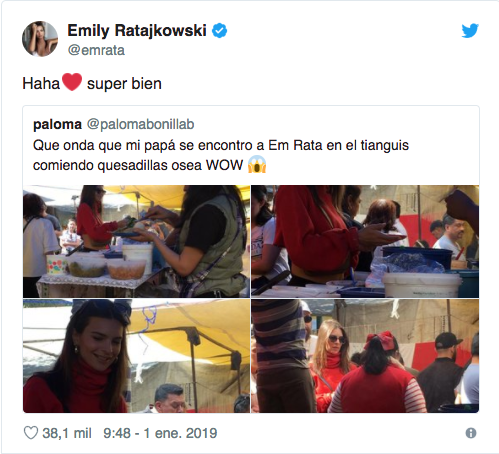Image resolution: width=499 pixels, height=454 pixels.
Task: Click the screaming face emoji
Action: tap(257, 165)
